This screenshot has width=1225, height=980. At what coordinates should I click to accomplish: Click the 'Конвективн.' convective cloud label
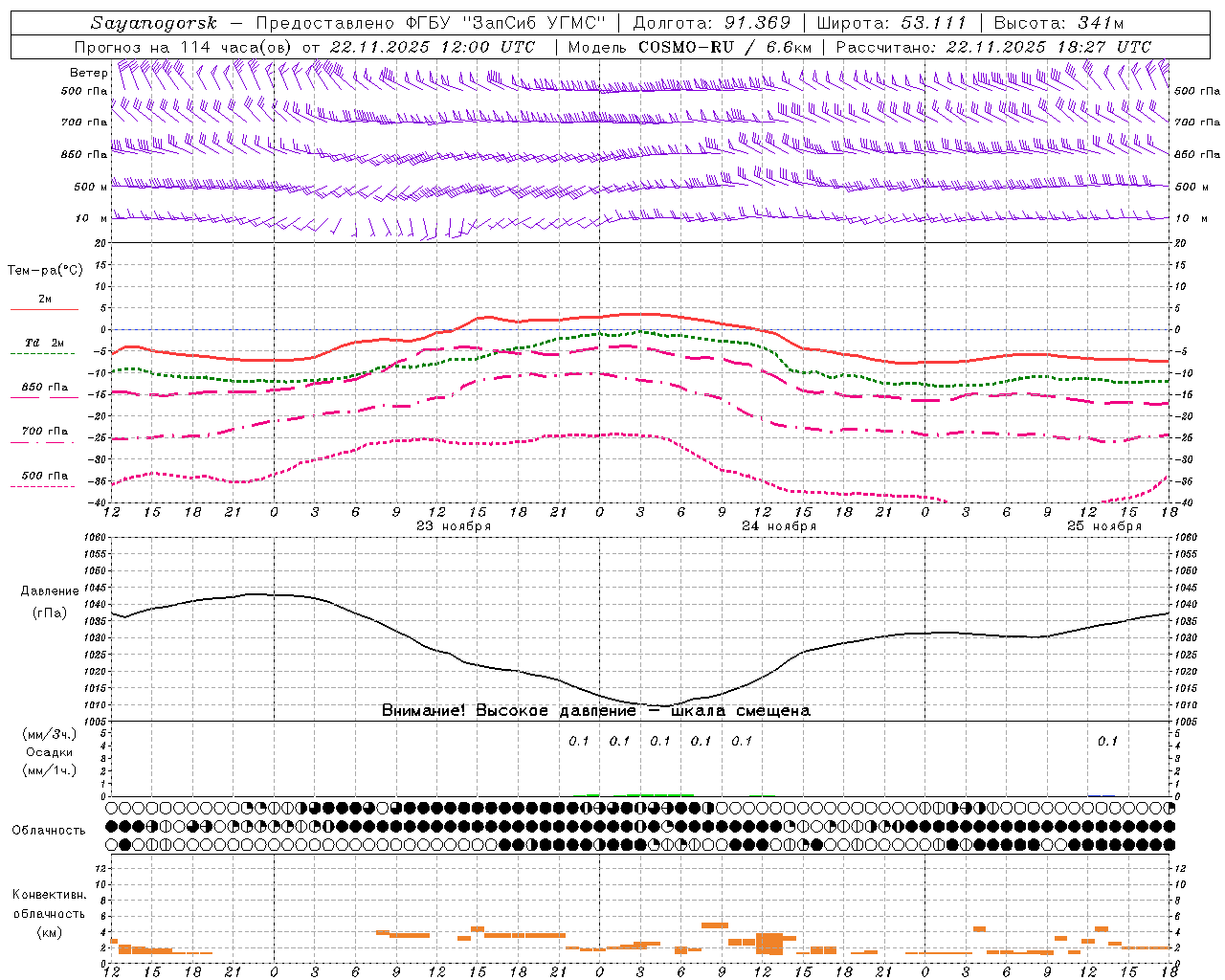click(x=50, y=895)
